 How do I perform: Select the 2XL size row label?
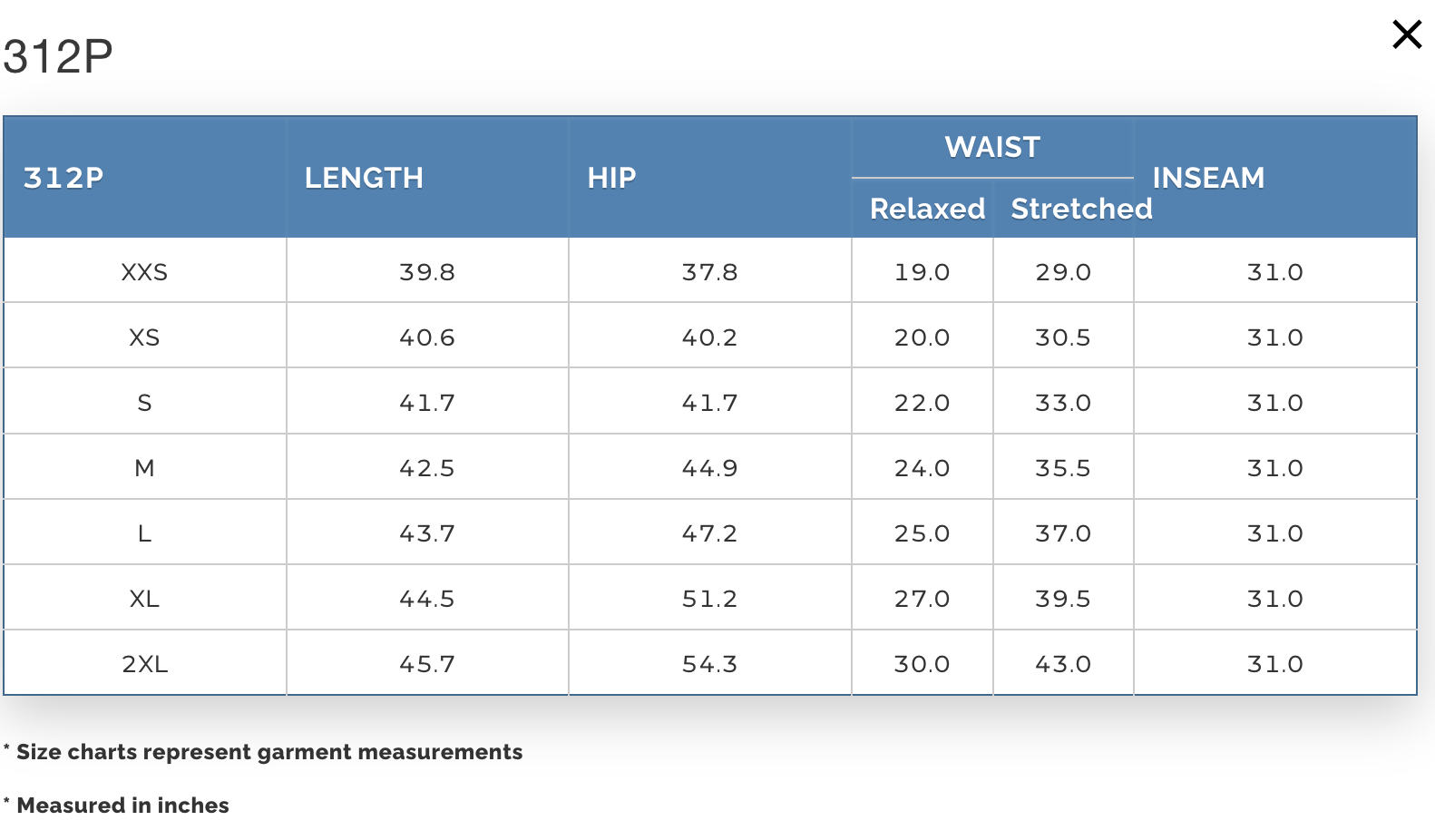[144, 664]
